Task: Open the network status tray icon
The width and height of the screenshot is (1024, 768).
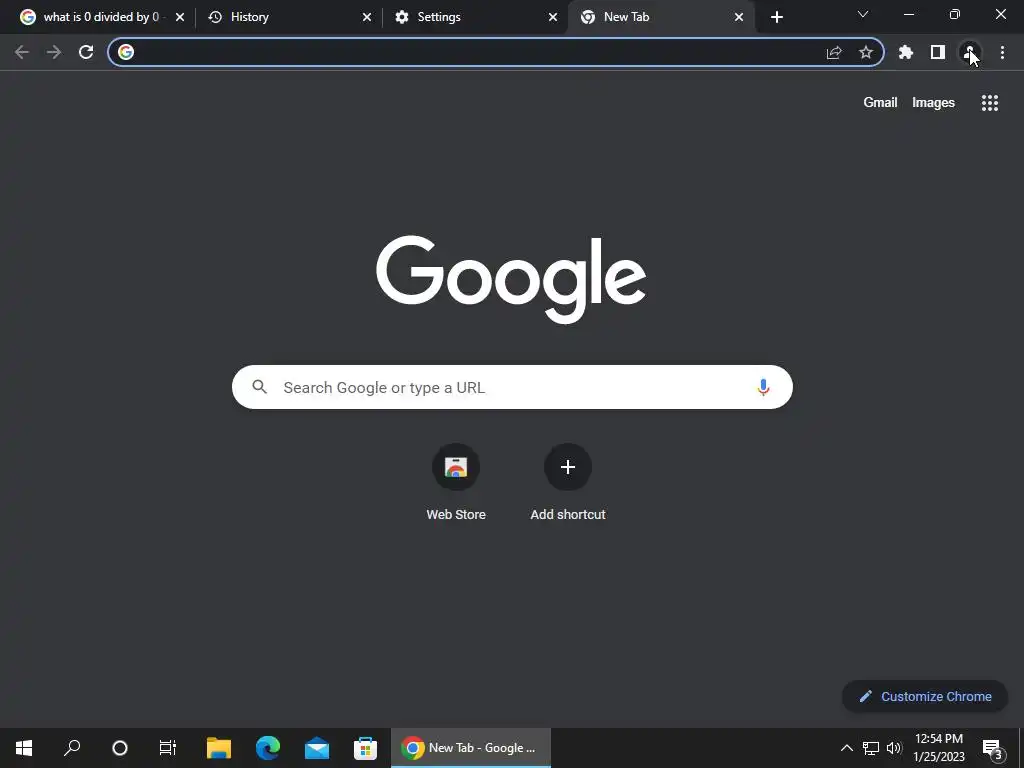Action: pyautogui.click(x=871, y=748)
